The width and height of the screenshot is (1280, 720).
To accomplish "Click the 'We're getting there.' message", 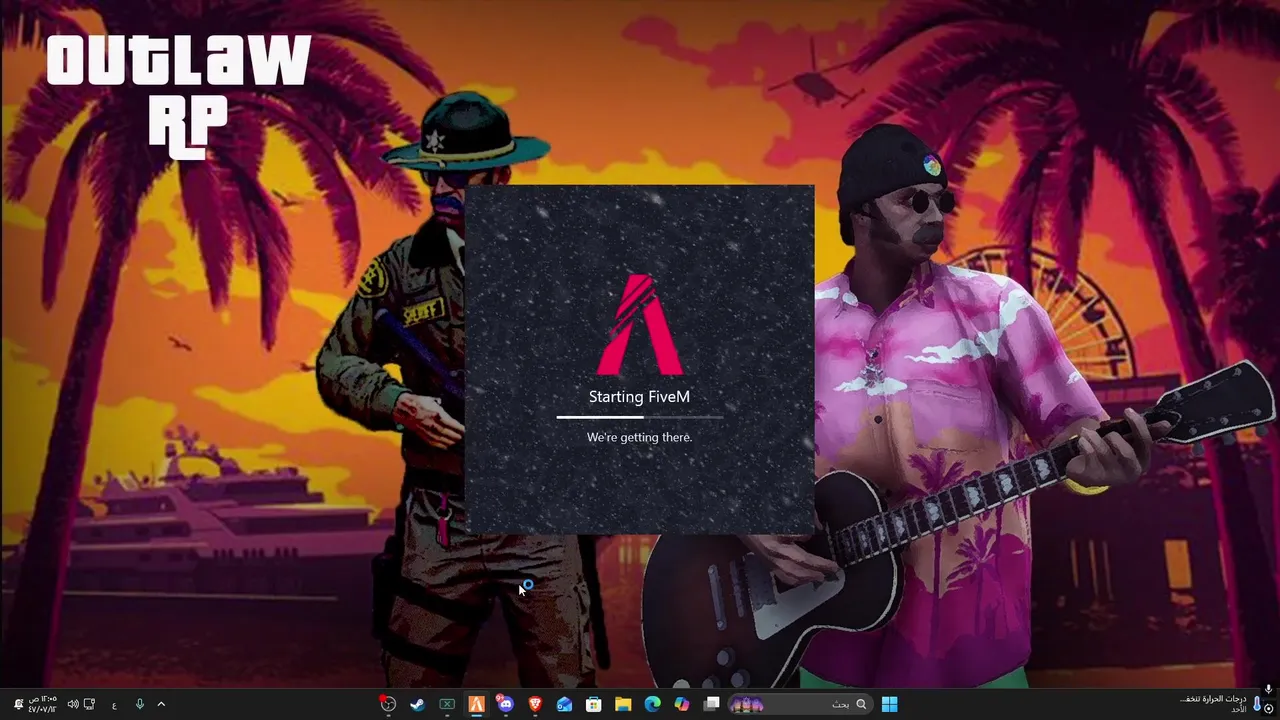I will pyautogui.click(x=639, y=437).
